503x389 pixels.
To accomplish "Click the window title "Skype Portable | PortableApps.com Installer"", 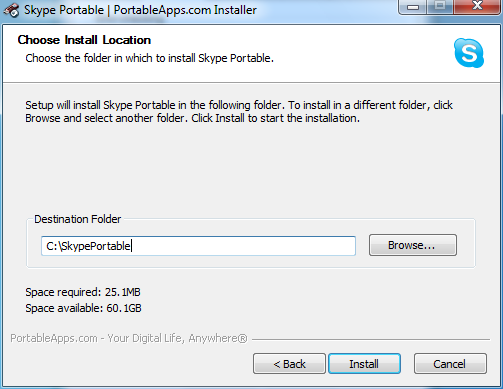I will click(140, 10).
